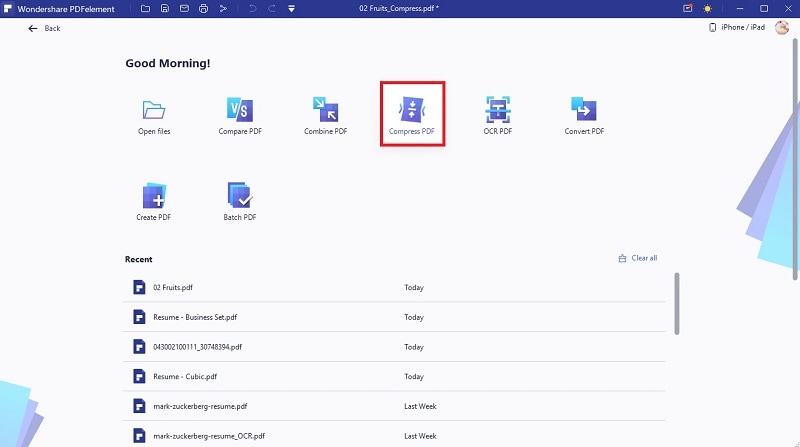The width and height of the screenshot is (800, 447).
Task: Toggle the light/dark theme sun icon
Action: pos(707,9)
